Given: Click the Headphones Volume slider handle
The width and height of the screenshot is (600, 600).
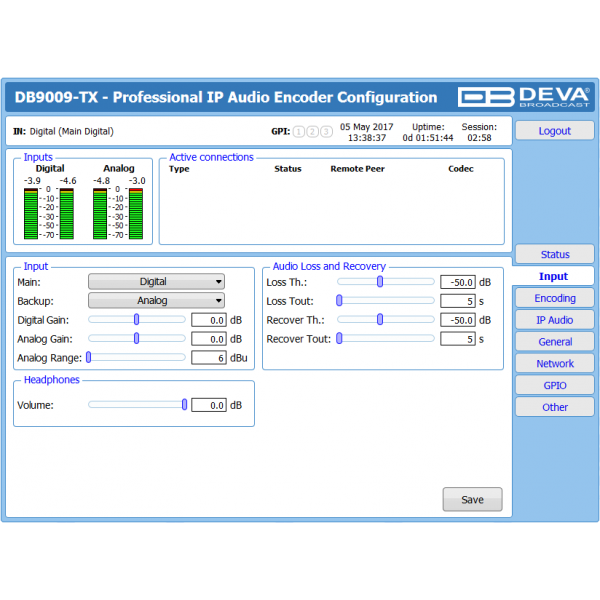Looking at the screenshot, I should (184, 404).
